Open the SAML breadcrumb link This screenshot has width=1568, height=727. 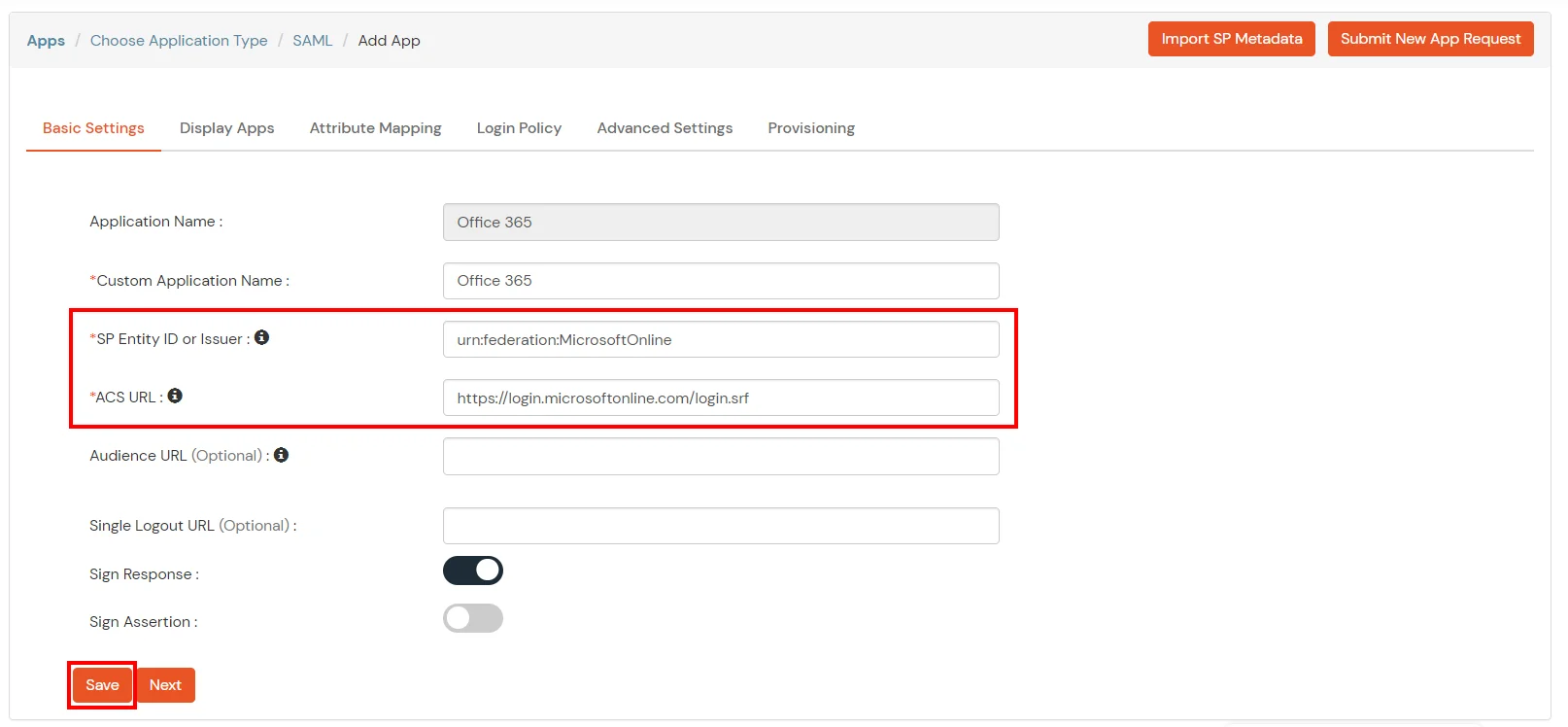[313, 41]
